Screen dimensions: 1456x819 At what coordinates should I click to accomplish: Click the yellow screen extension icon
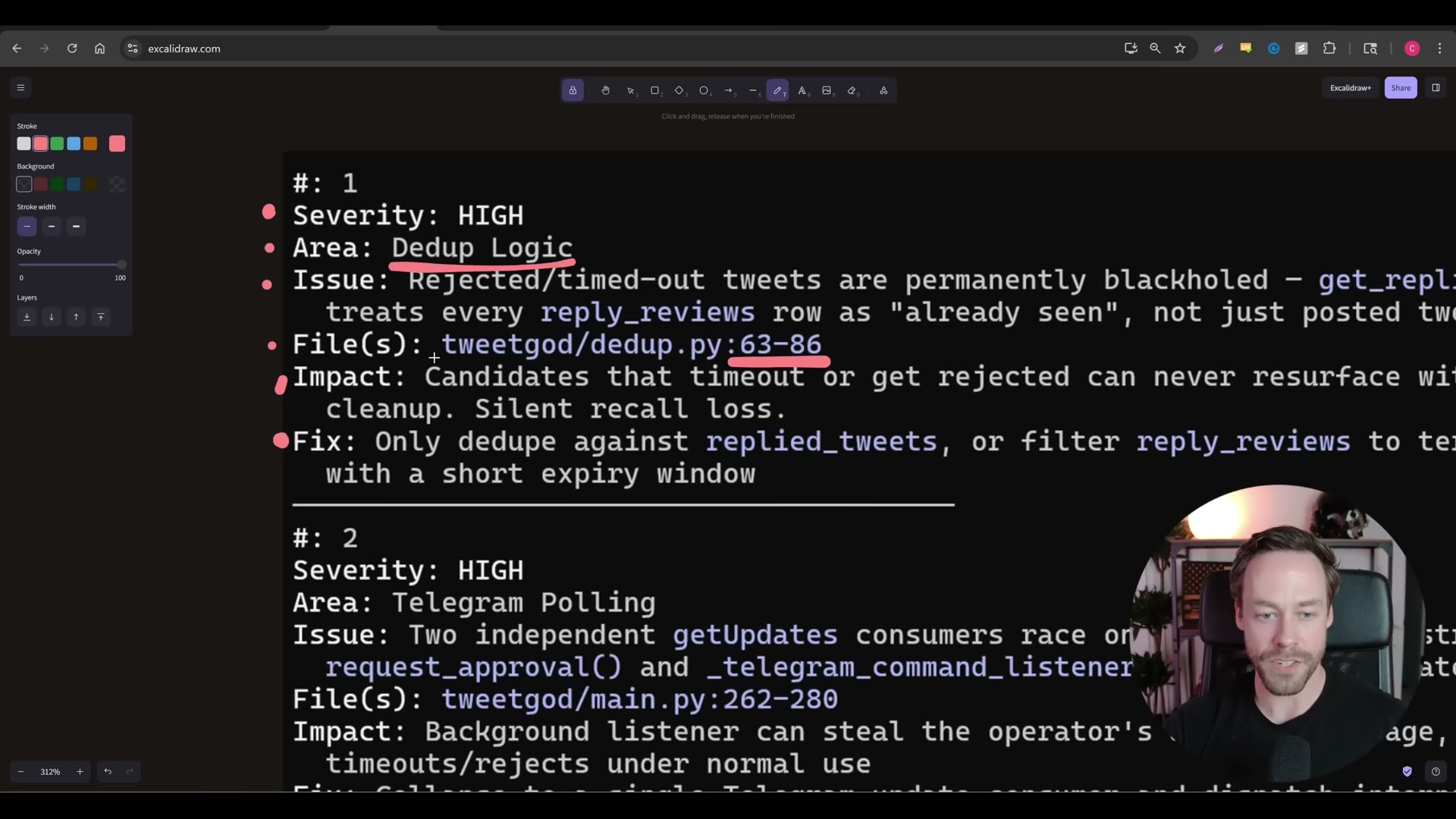[x=1246, y=49]
